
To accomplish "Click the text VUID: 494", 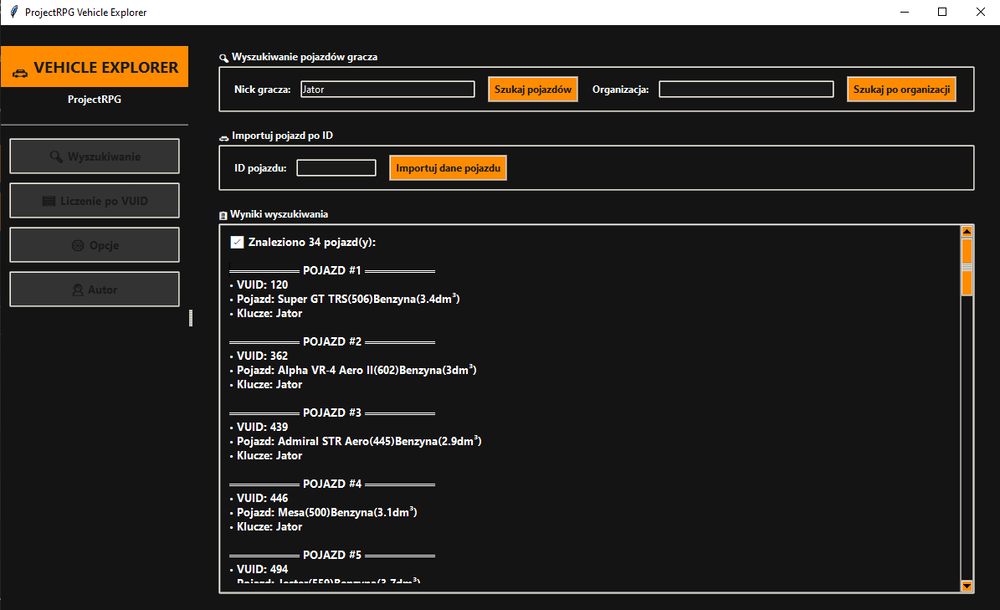I will (x=262, y=569).
